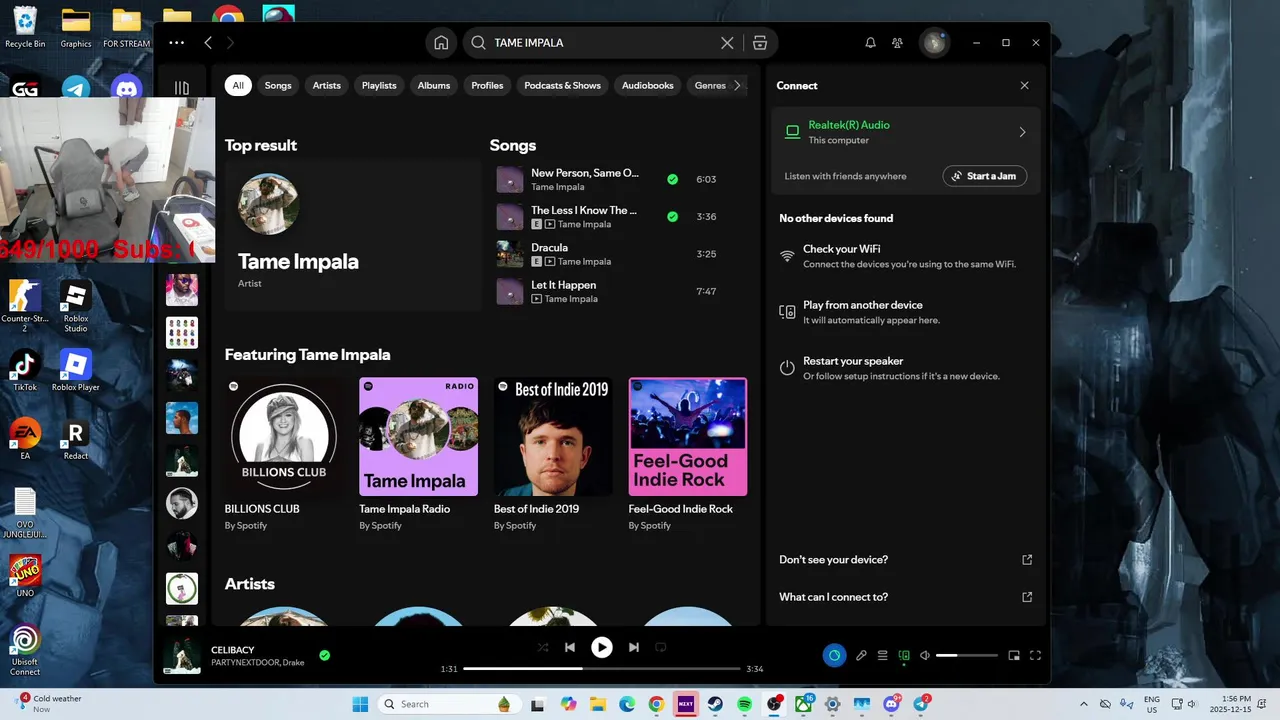
Task: Open the notifications bell
Action: point(870,43)
